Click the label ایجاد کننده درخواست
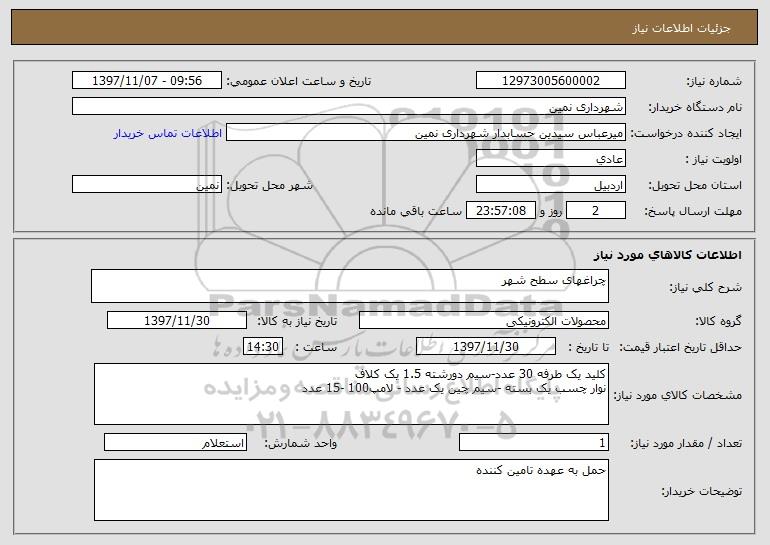 [x=686, y=134]
